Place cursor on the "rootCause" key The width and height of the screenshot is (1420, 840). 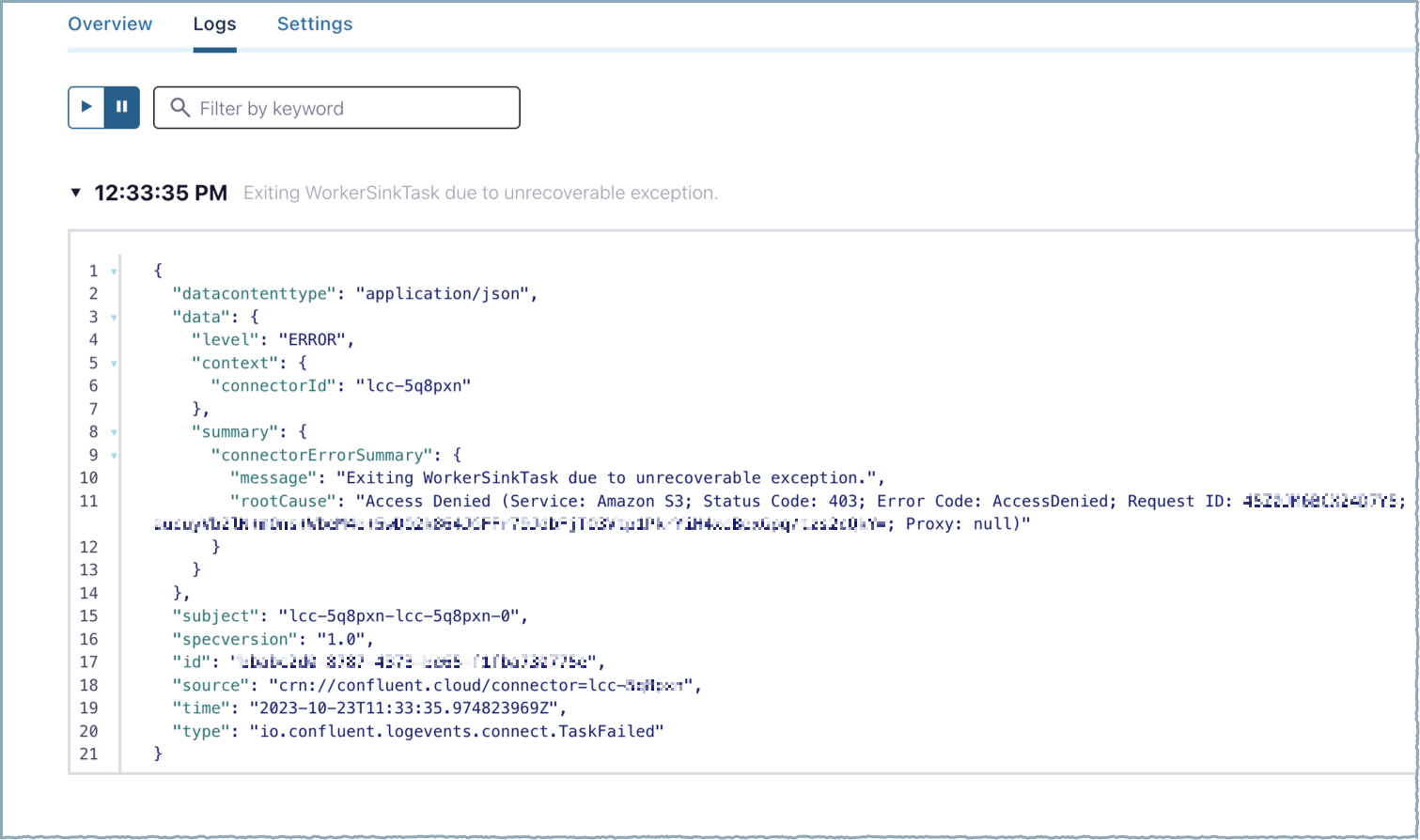[283, 501]
